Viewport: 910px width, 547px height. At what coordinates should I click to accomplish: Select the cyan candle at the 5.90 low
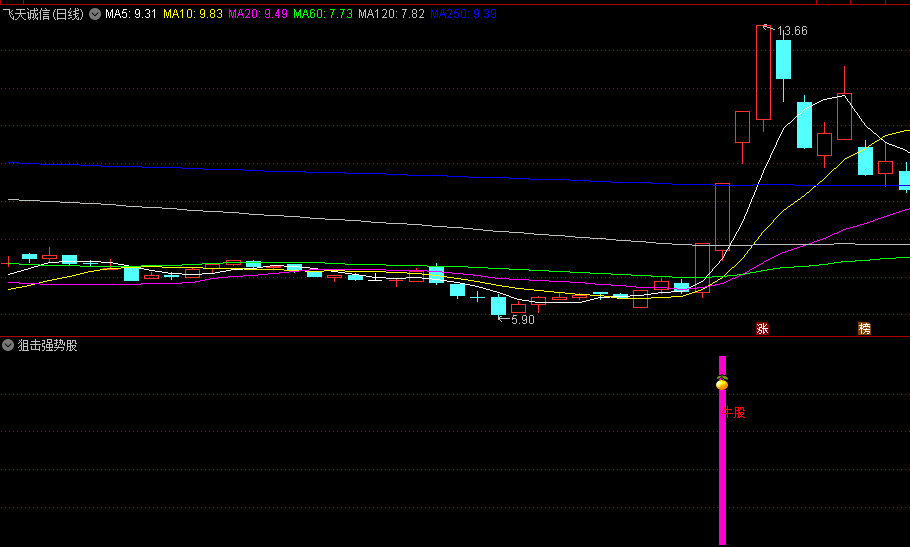pos(499,306)
